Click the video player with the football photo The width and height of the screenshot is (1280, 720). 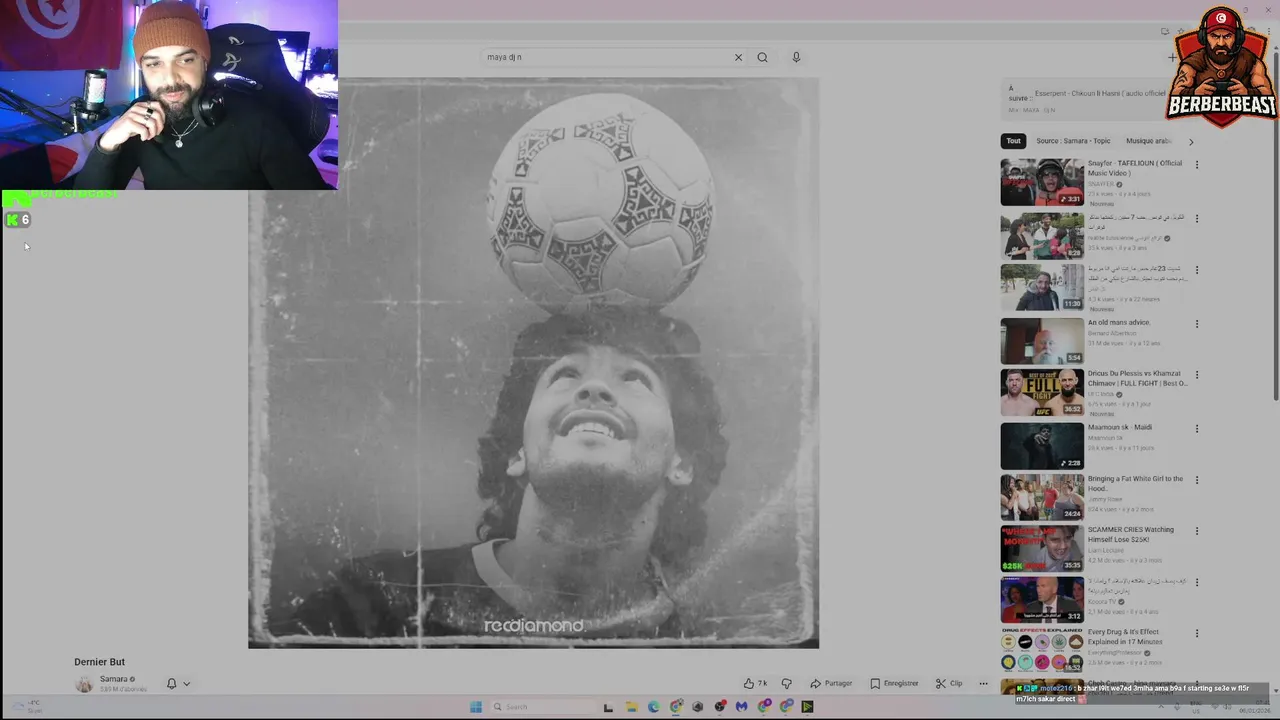(533, 363)
